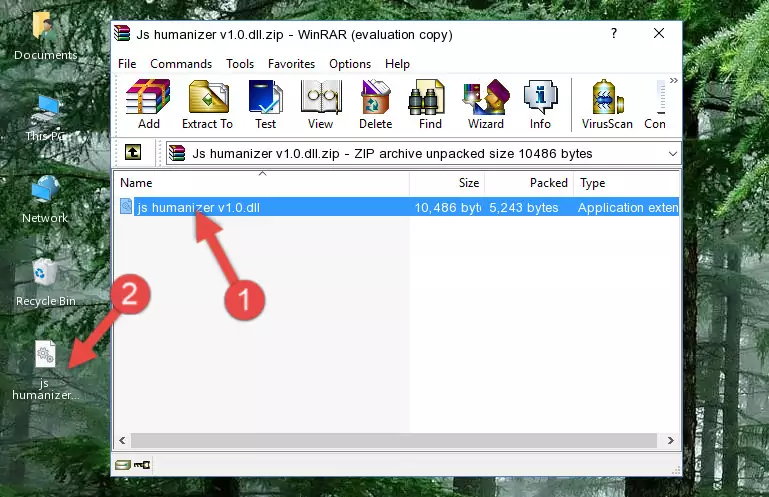The width and height of the screenshot is (769, 497).
Task: Click the key password icon in status bar
Action: [142, 465]
